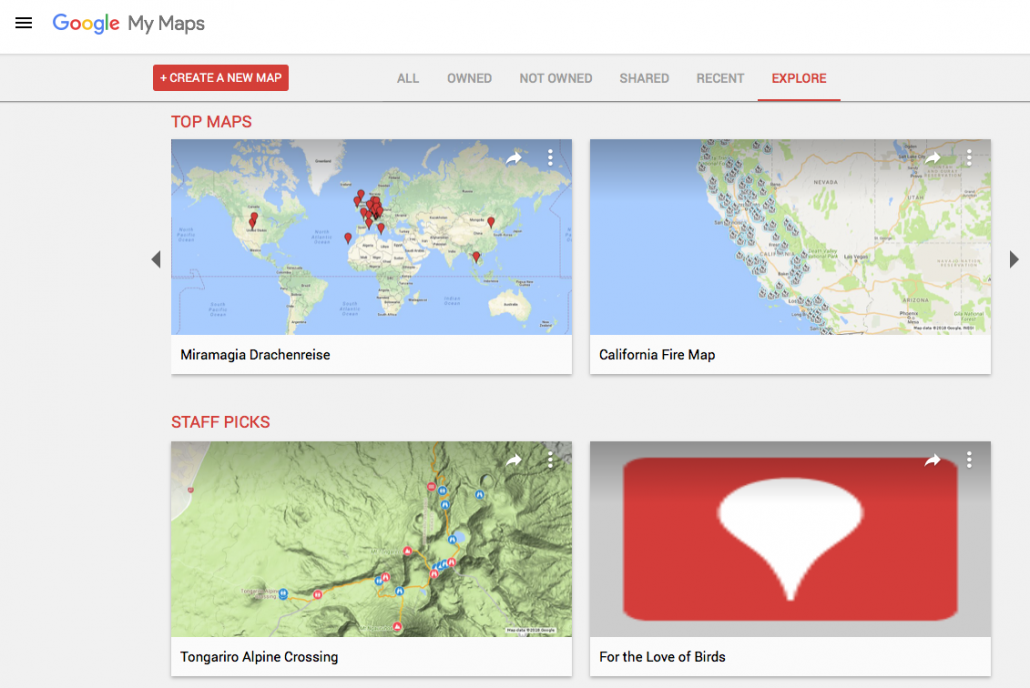
Task: Share the Miramagia Drachenreise map
Action: coord(514,158)
